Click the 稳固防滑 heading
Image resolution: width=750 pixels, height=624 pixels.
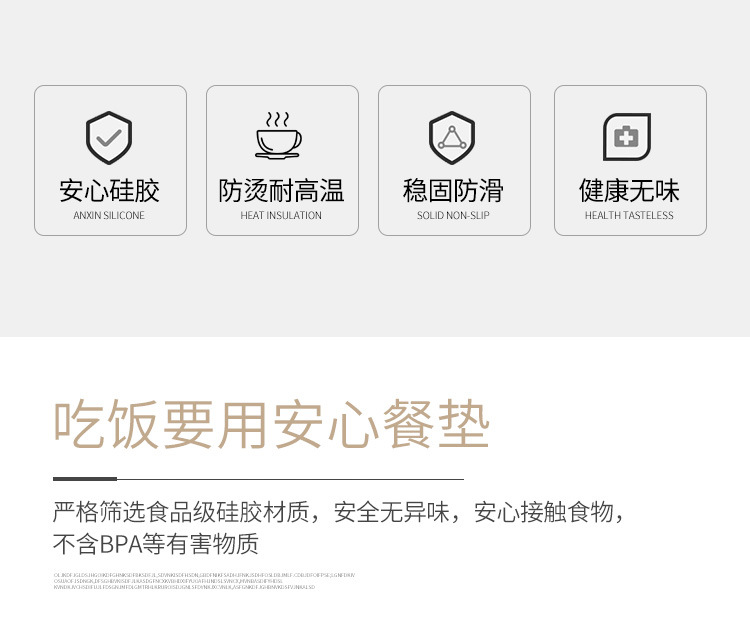pyautogui.click(x=453, y=190)
